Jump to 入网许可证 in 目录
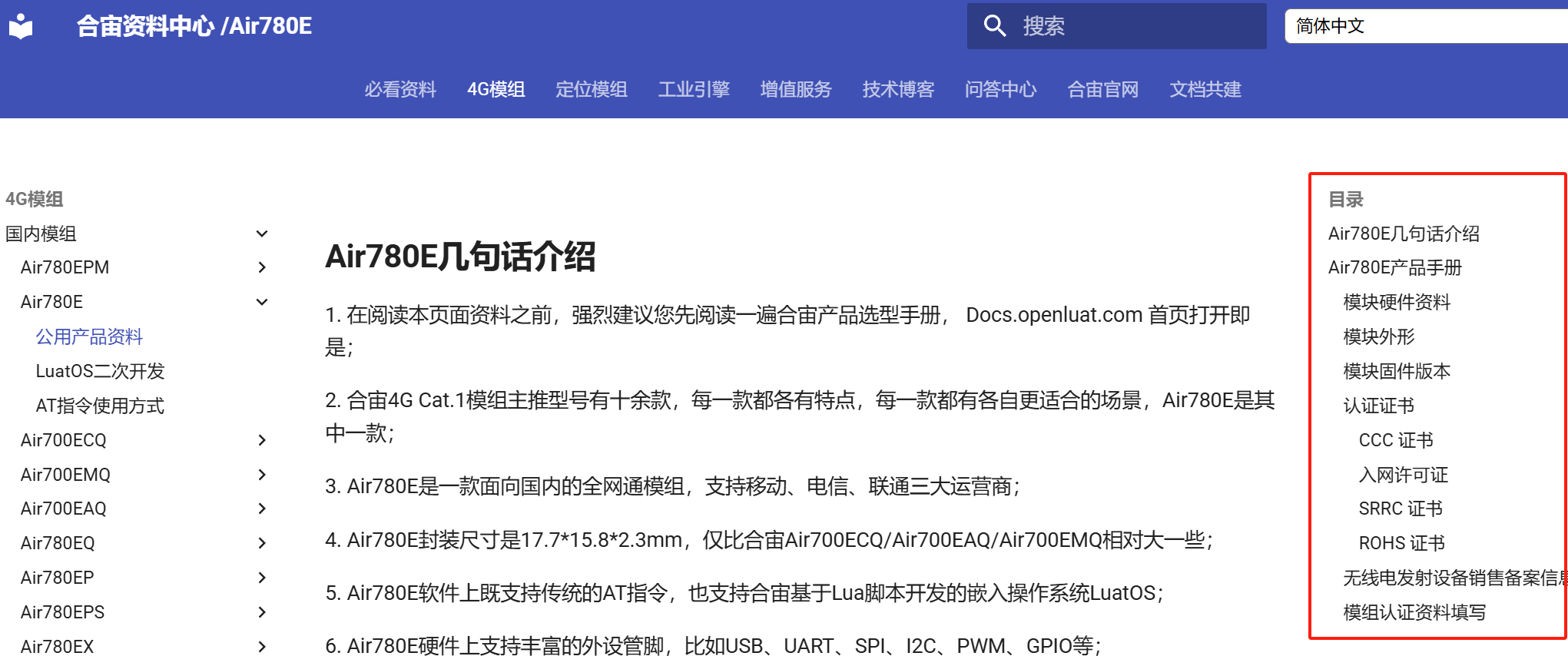The image size is (1568, 666). pos(1404,475)
